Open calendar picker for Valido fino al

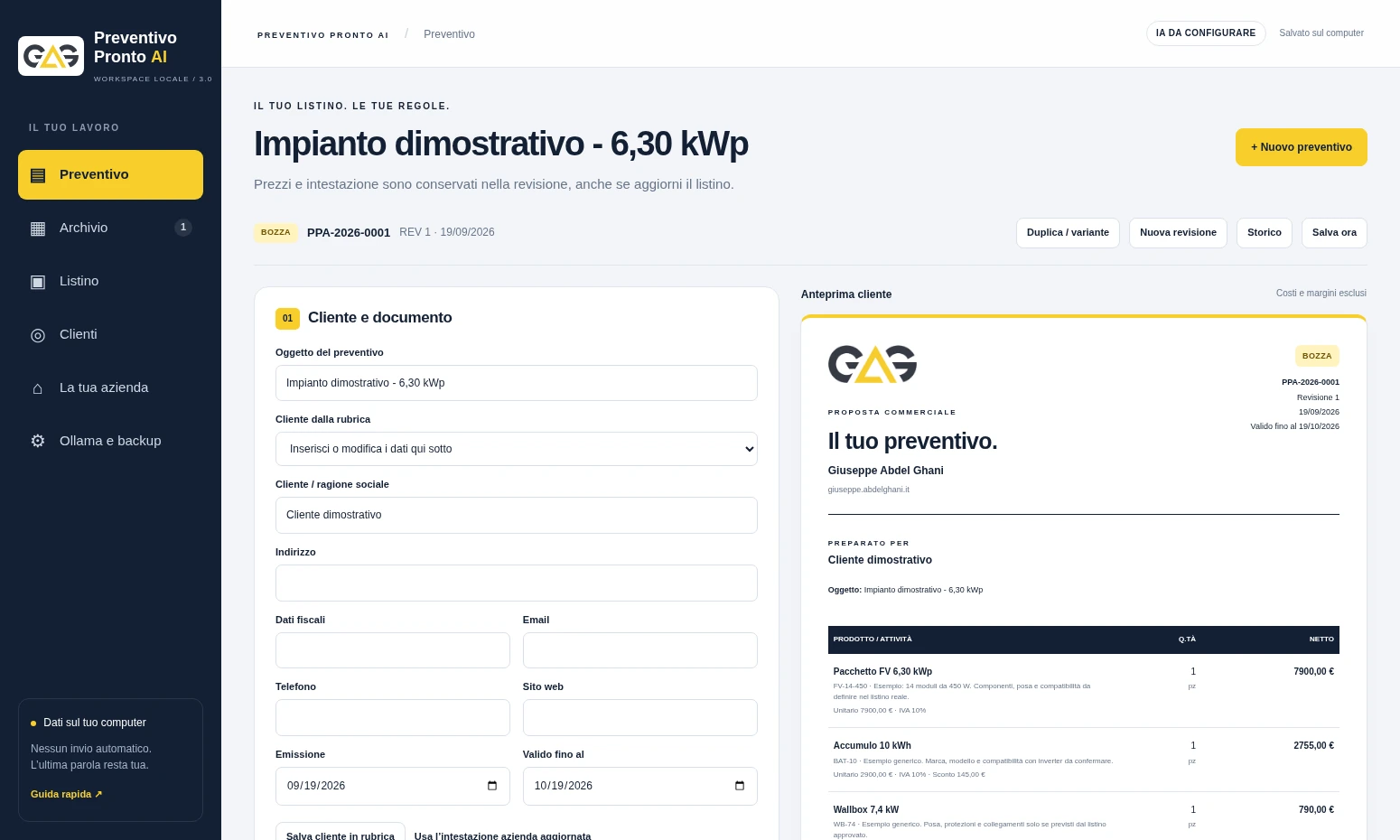point(740,786)
